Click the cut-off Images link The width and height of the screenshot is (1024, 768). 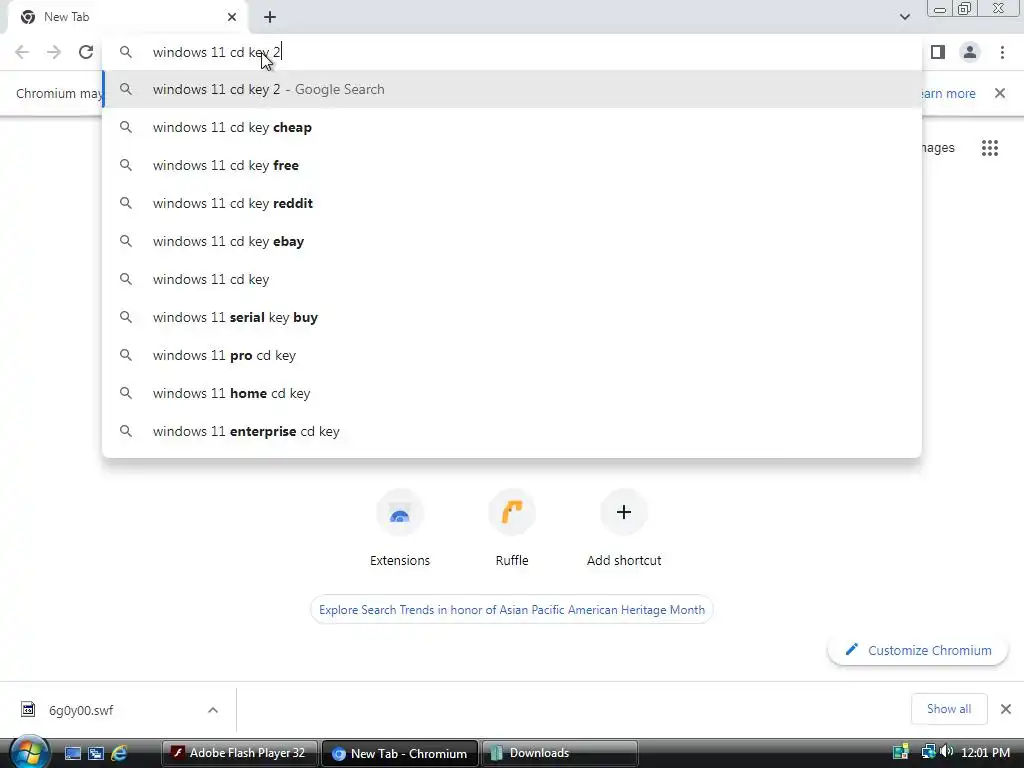[938, 148]
